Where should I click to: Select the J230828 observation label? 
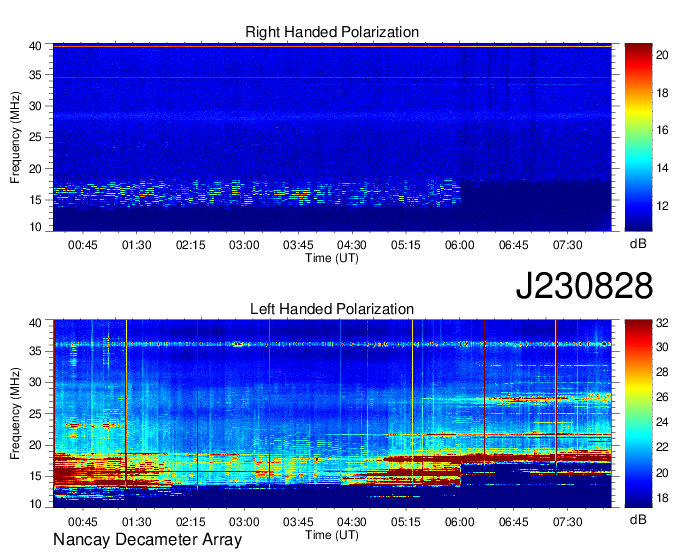pyautogui.click(x=584, y=286)
